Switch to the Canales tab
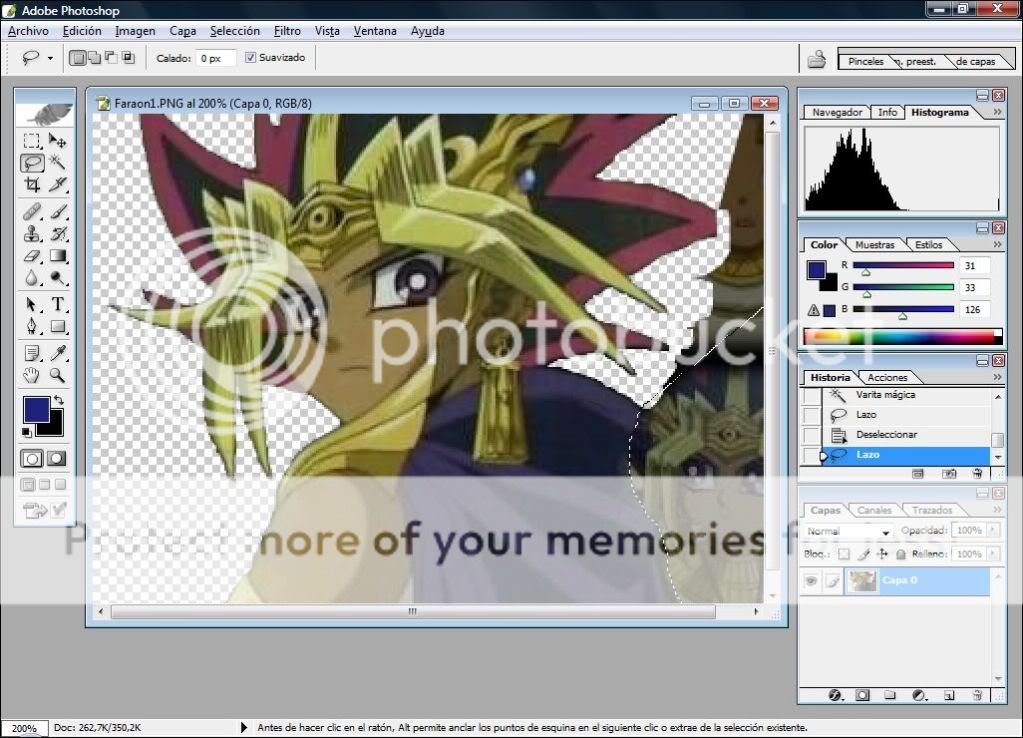Screen dimensions: 1023x738 [875, 510]
